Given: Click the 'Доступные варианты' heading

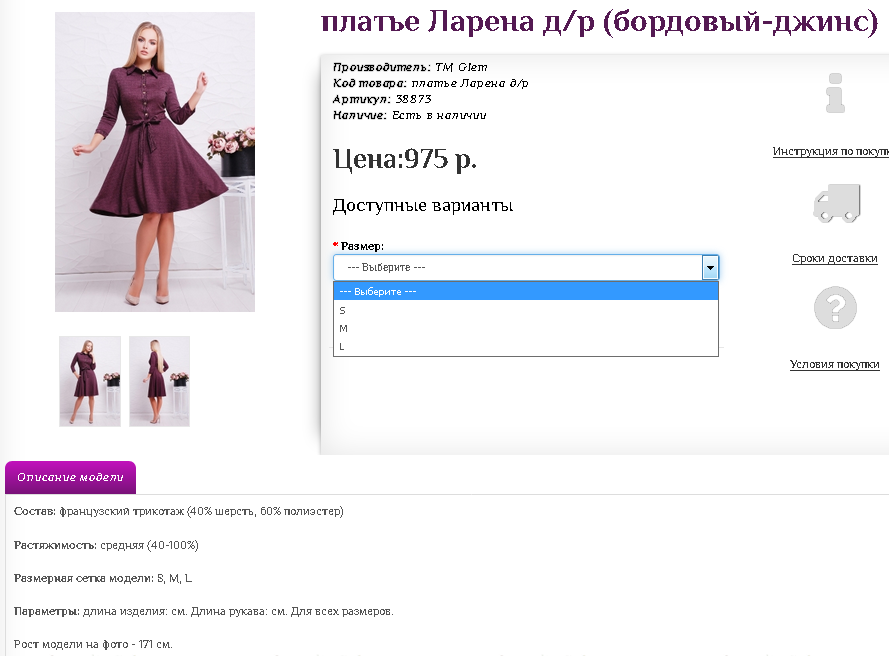Looking at the screenshot, I should (422, 206).
